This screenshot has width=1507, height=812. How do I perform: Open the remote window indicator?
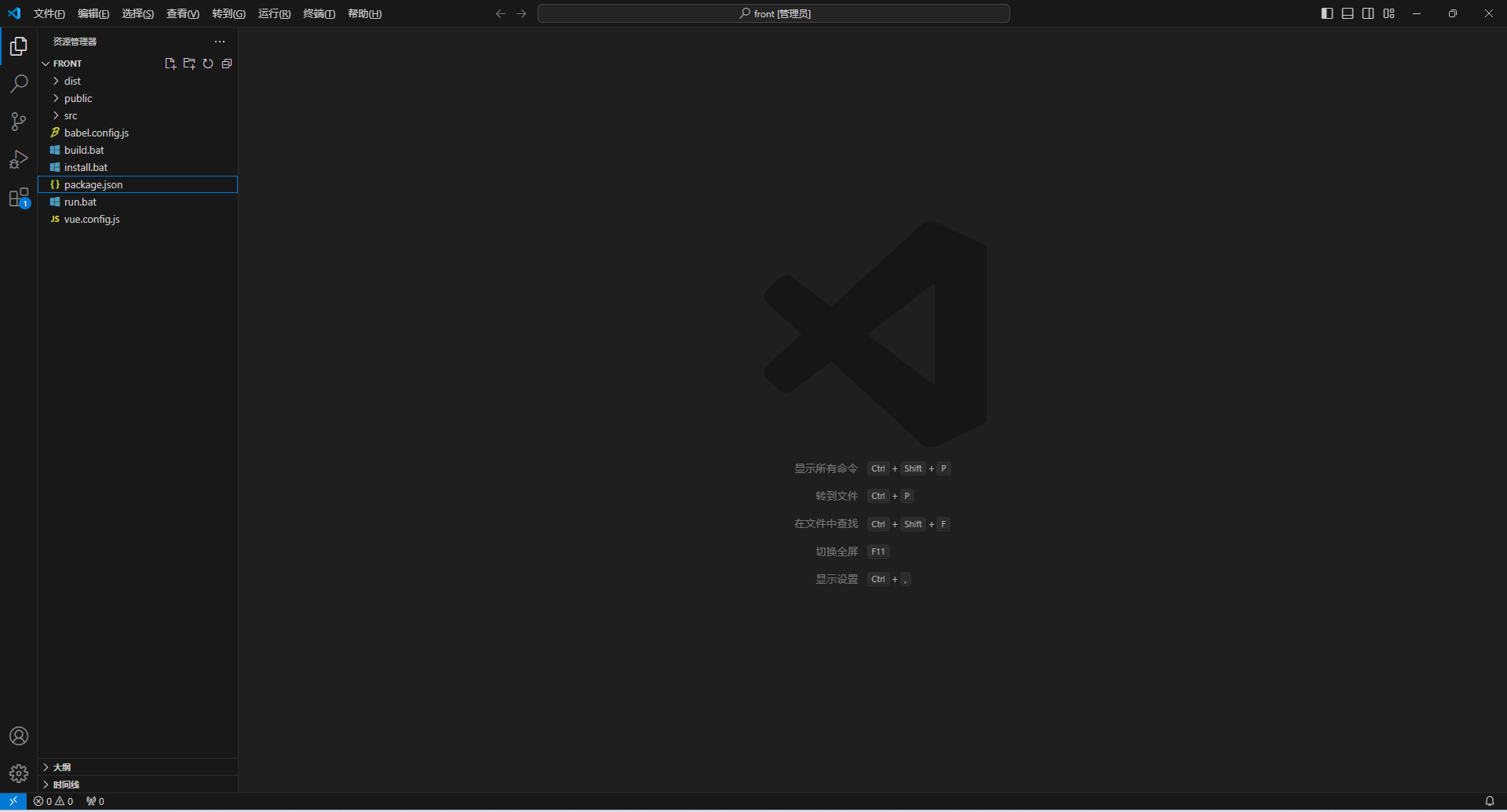click(13, 801)
